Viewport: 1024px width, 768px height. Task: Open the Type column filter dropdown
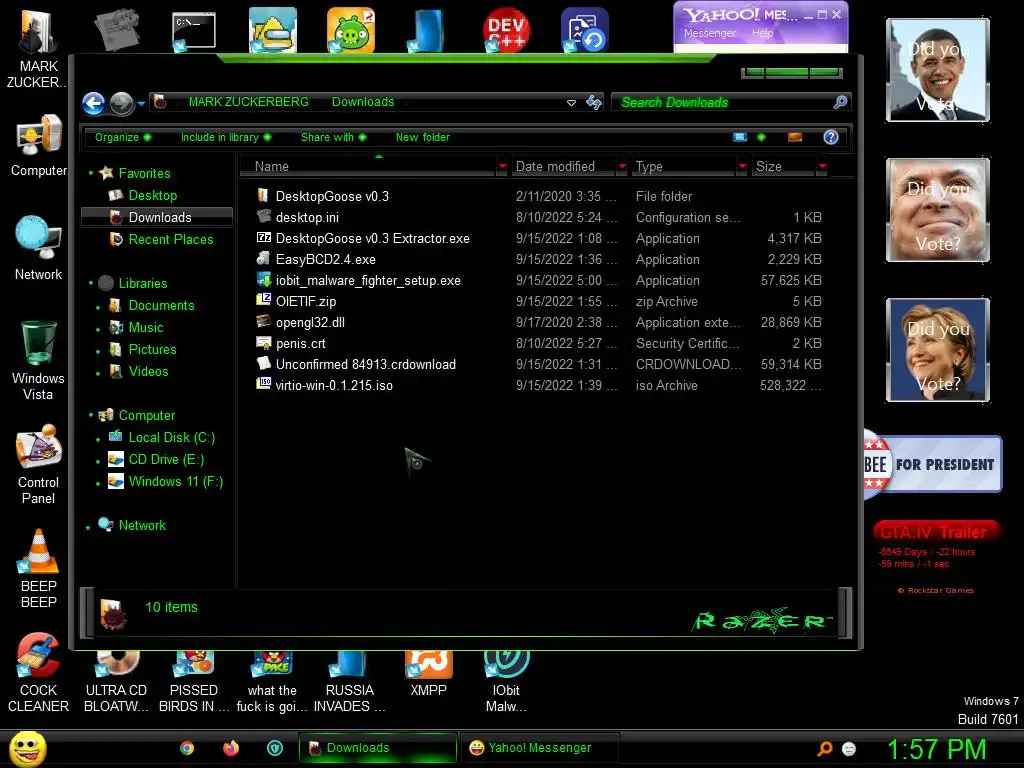tap(742, 167)
